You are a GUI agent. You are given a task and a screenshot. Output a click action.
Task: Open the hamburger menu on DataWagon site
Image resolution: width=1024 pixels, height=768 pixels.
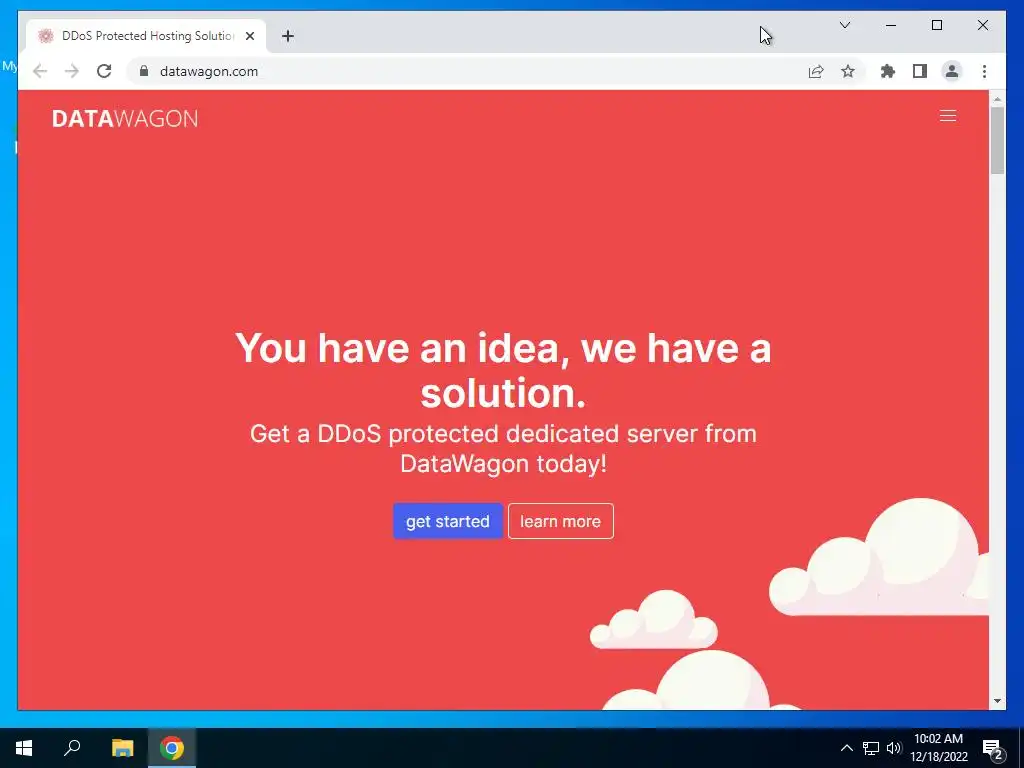[948, 116]
